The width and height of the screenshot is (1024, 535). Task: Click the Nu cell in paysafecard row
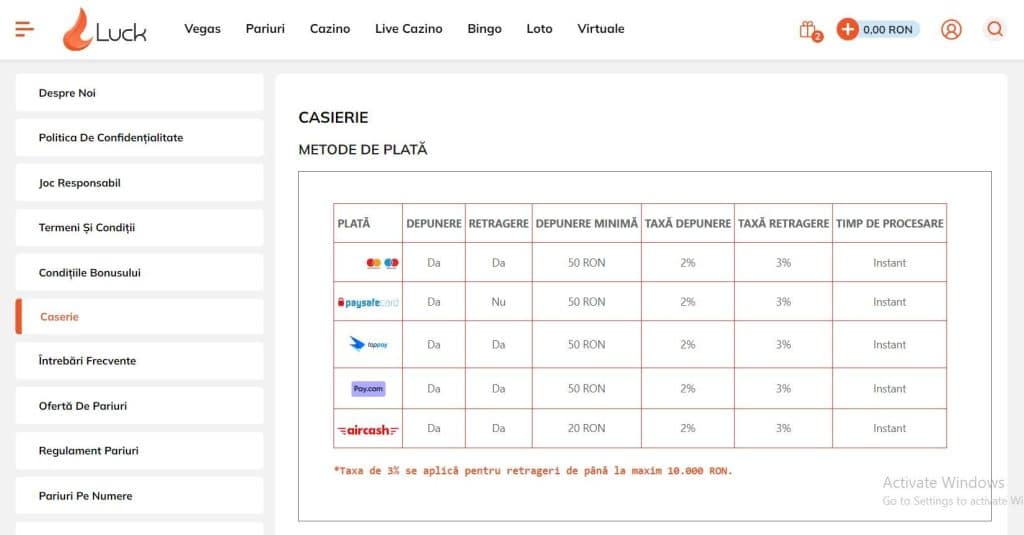coord(498,302)
